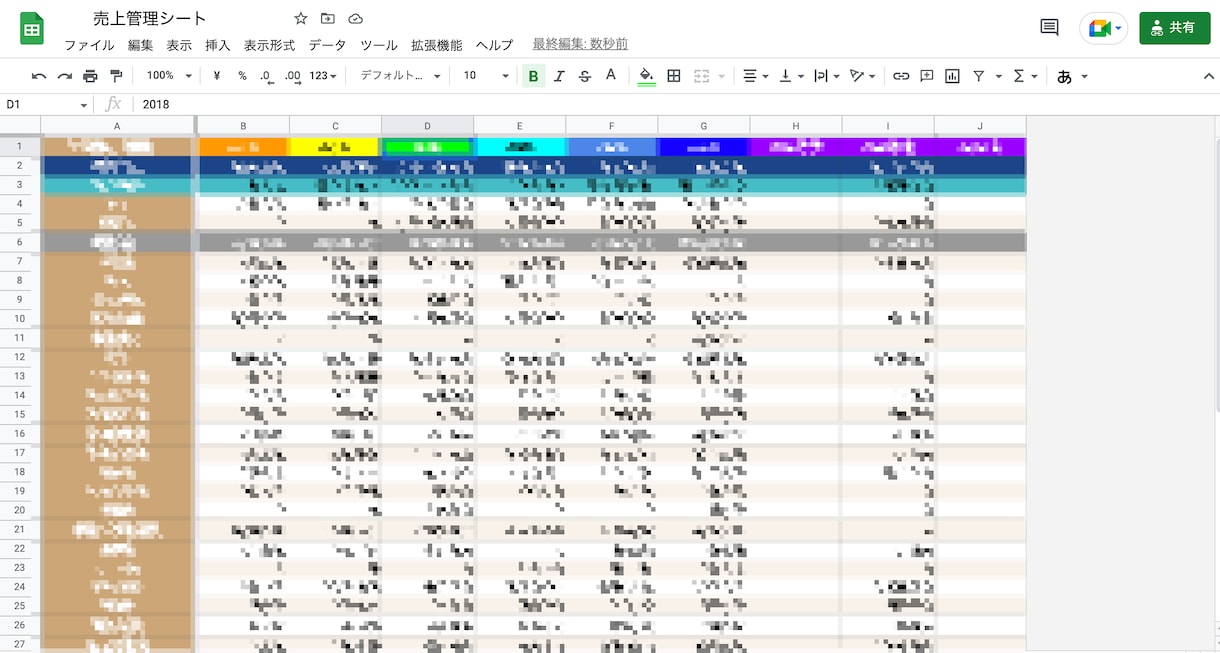1220x653 pixels.
Task: Open the 拡張機能 menu
Action: [x=437, y=45]
